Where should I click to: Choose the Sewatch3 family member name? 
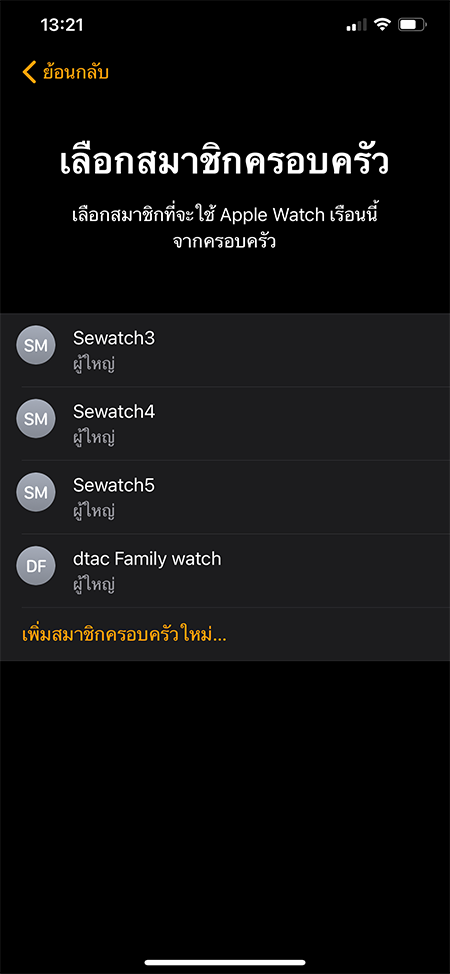(x=114, y=338)
